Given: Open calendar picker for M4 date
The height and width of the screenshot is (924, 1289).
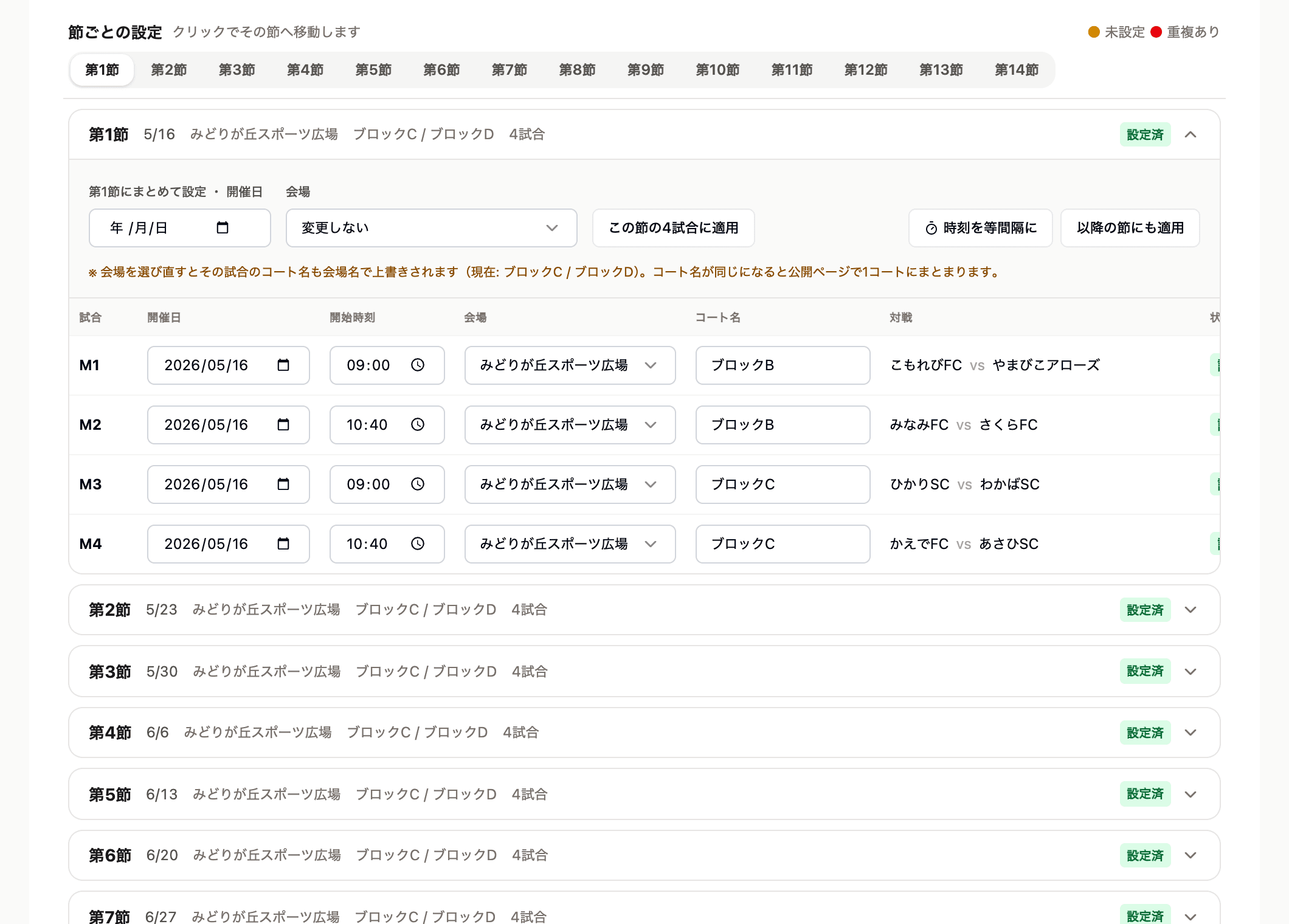Looking at the screenshot, I should [283, 543].
